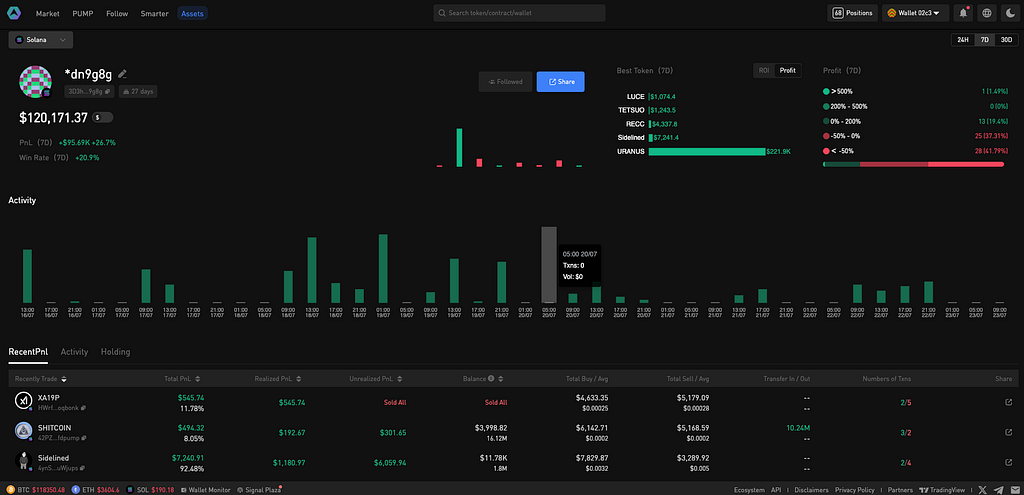Switch to the Holding tab
This screenshot has width=1024, height=495.
tap(115, 352)
